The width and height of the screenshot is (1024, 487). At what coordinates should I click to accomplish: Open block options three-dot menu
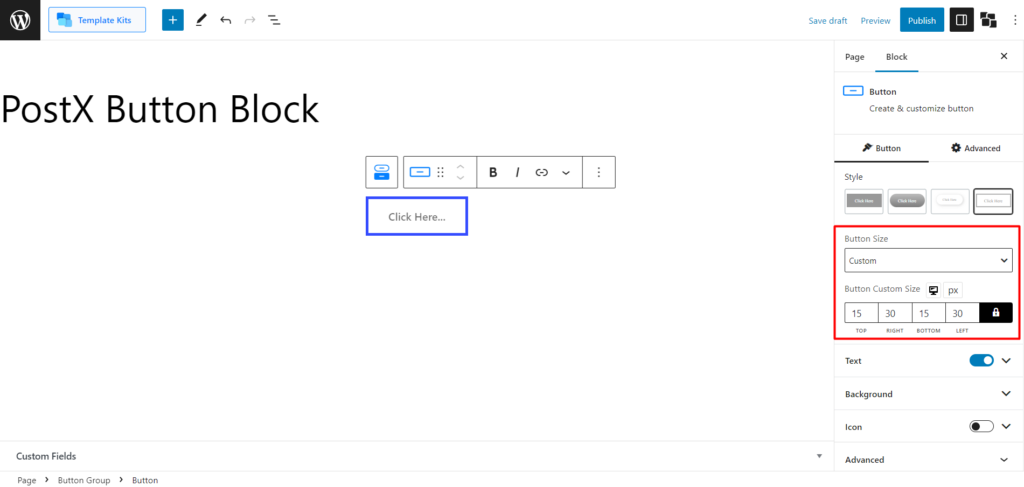tap(599, 172)
